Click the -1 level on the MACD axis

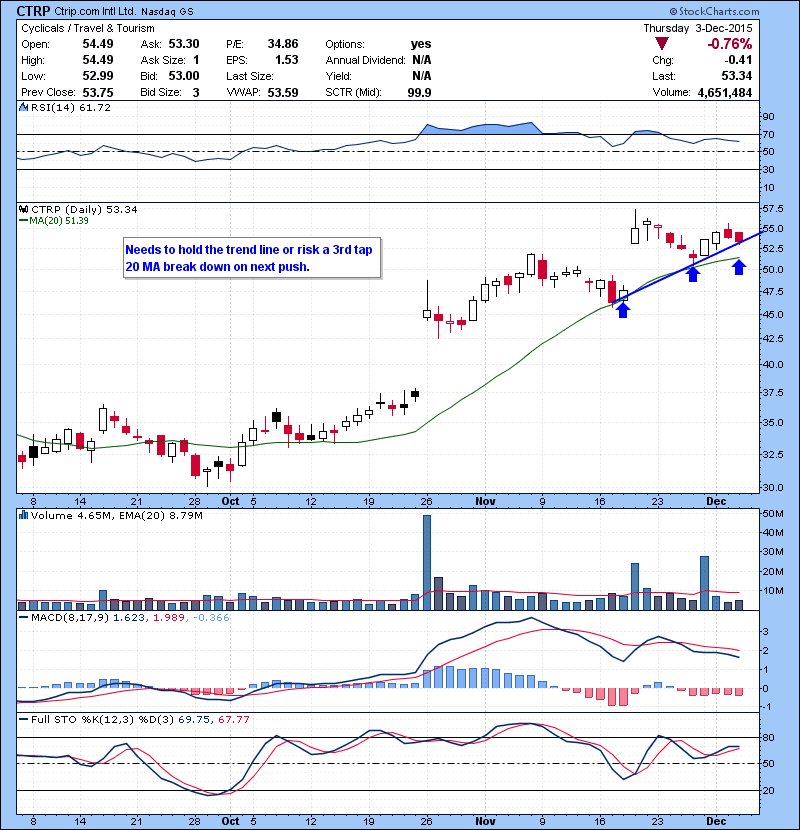pyautogui.click(x=767, y=707)
